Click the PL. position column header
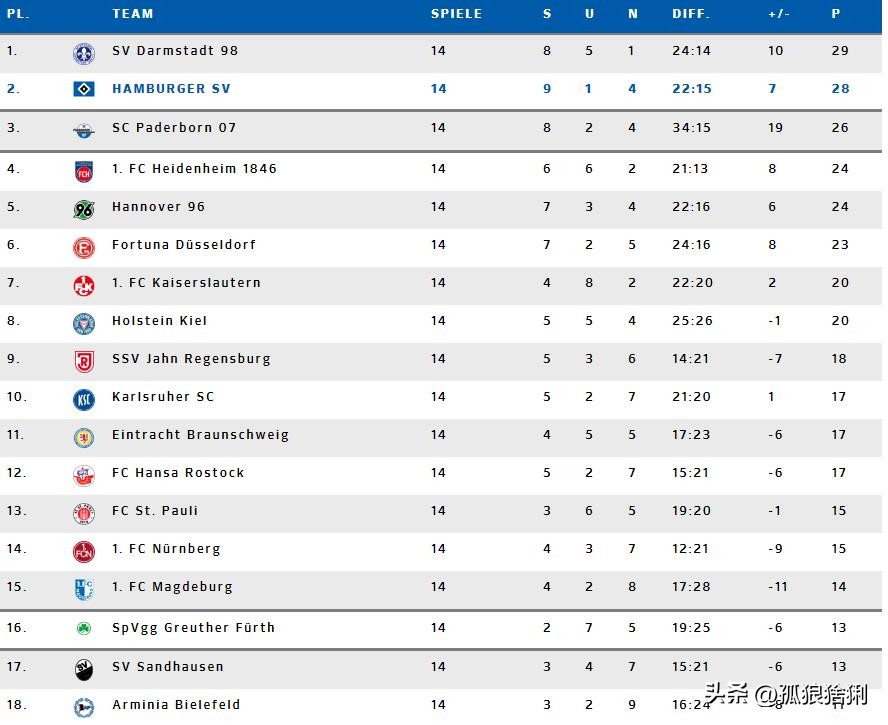Image resolution: width=888 pixels, height=725 pixels. 18,14
